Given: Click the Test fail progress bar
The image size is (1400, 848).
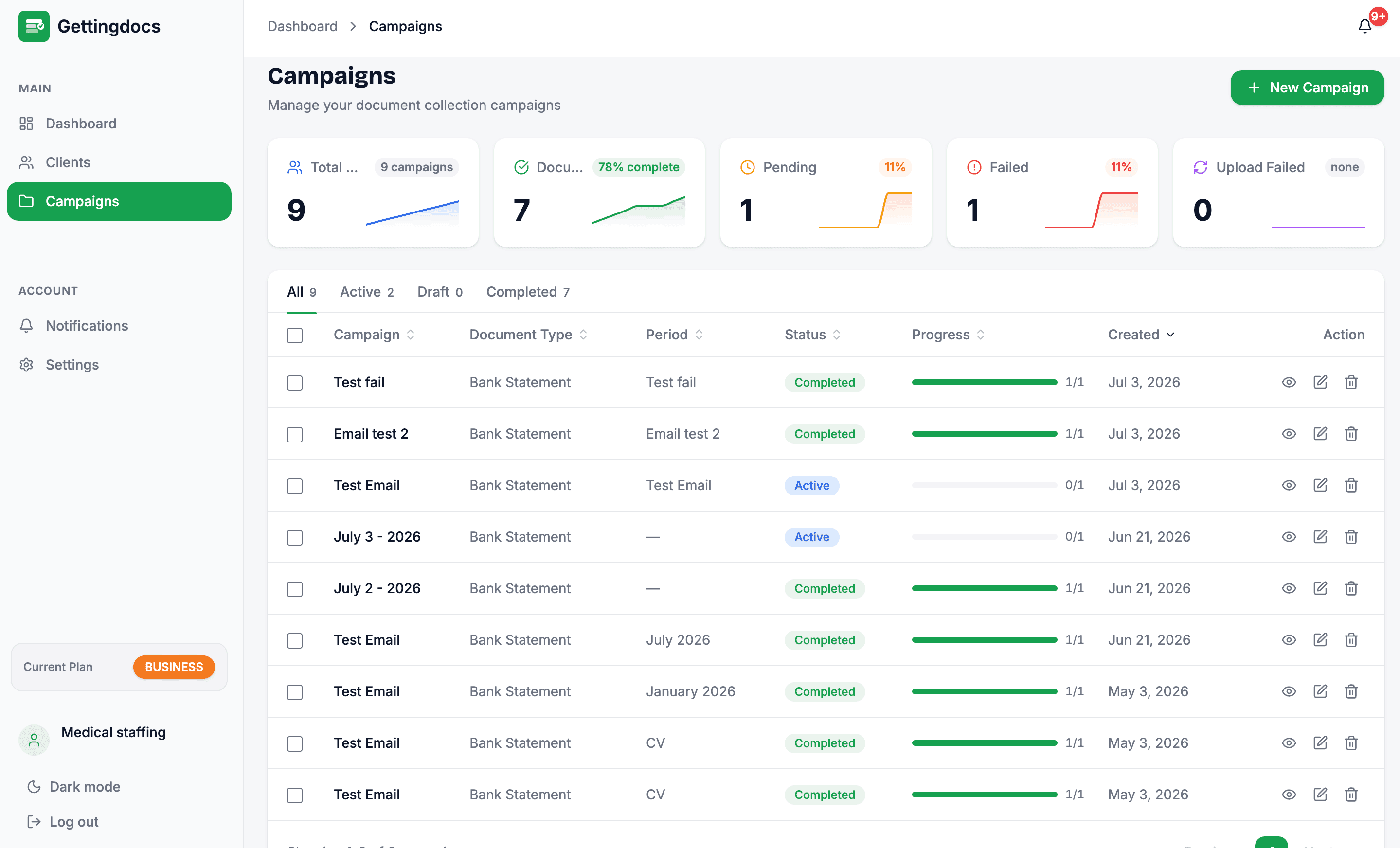Looking at the screenshot, I should point(984,382).
